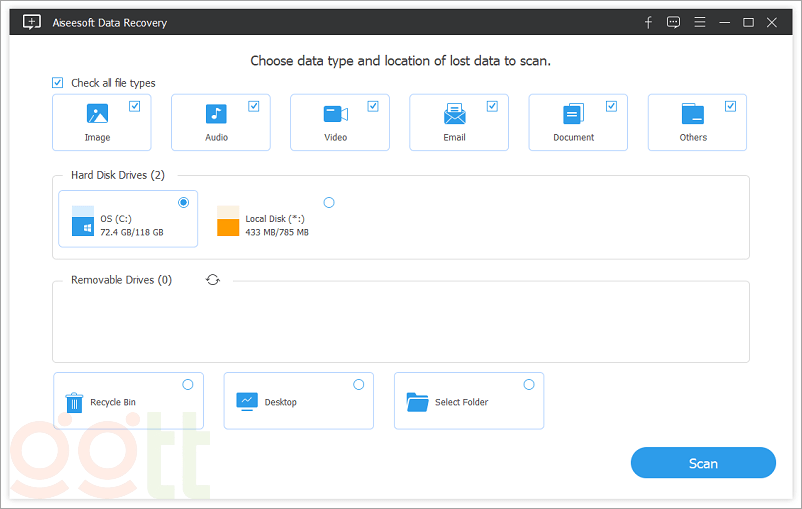Disable the Others file type checkbox
The height and width of the screenshot is (509, 802).
[x=731, y=106]
